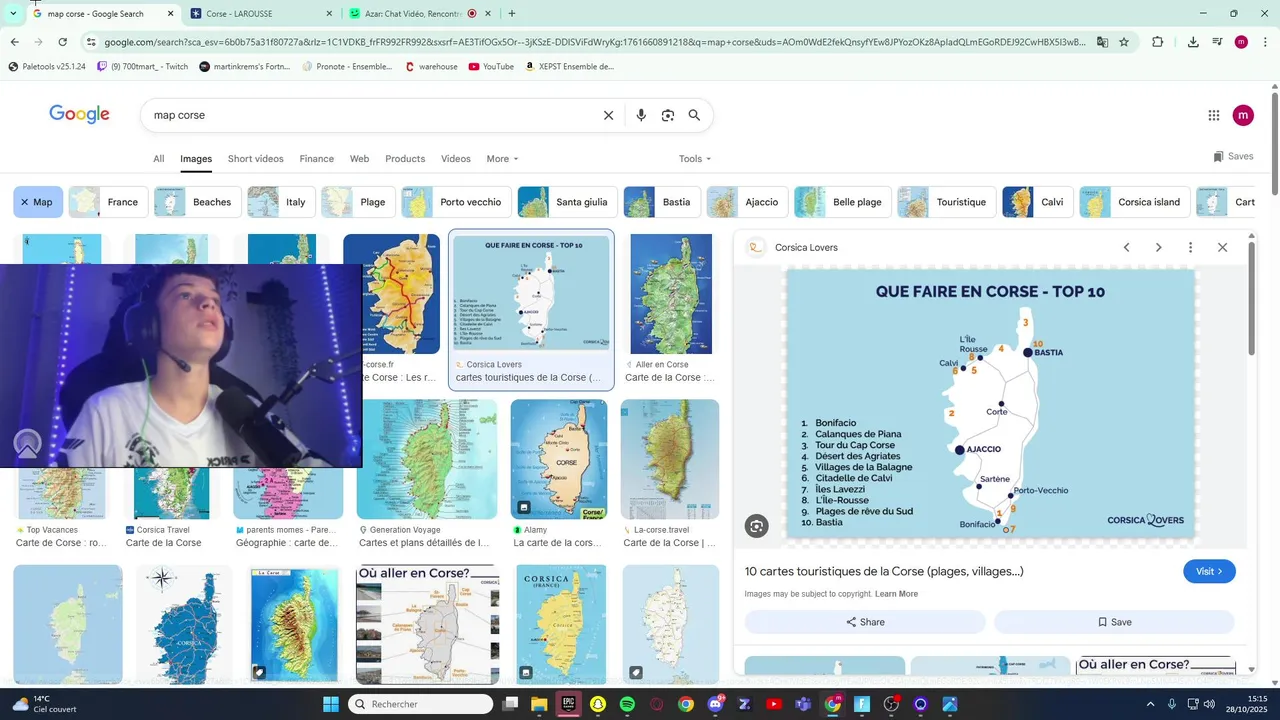The image size is (1280, 720).
Task: Open the three-dot menu in the image preview panel
Action: coord(1190,247)
